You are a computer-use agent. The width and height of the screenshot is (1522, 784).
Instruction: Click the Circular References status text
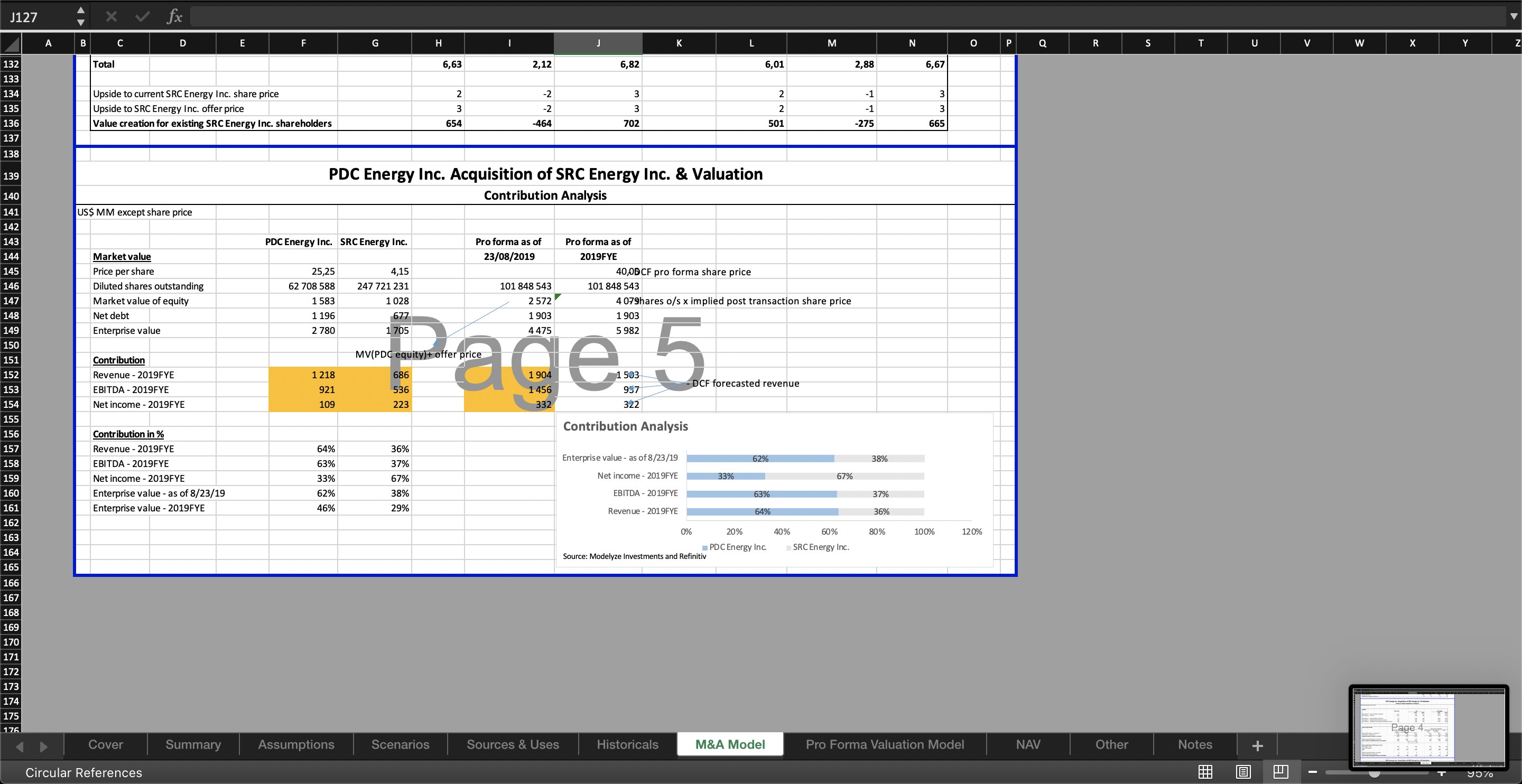[x=83, y=773]
